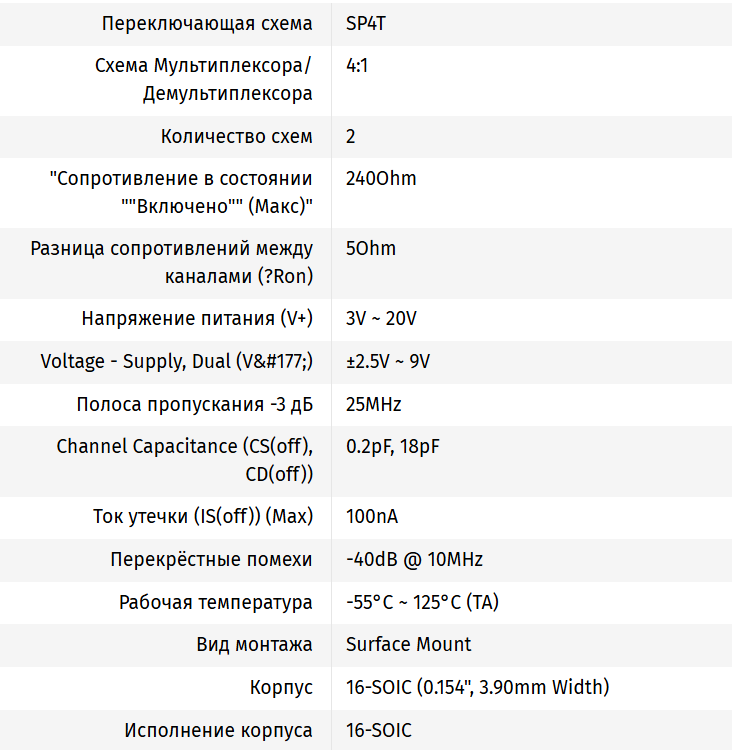Screen dimensions: 732x750
Task: Click the 'Напряжение питания (V+)' label
Action: [x=197, y=319]
